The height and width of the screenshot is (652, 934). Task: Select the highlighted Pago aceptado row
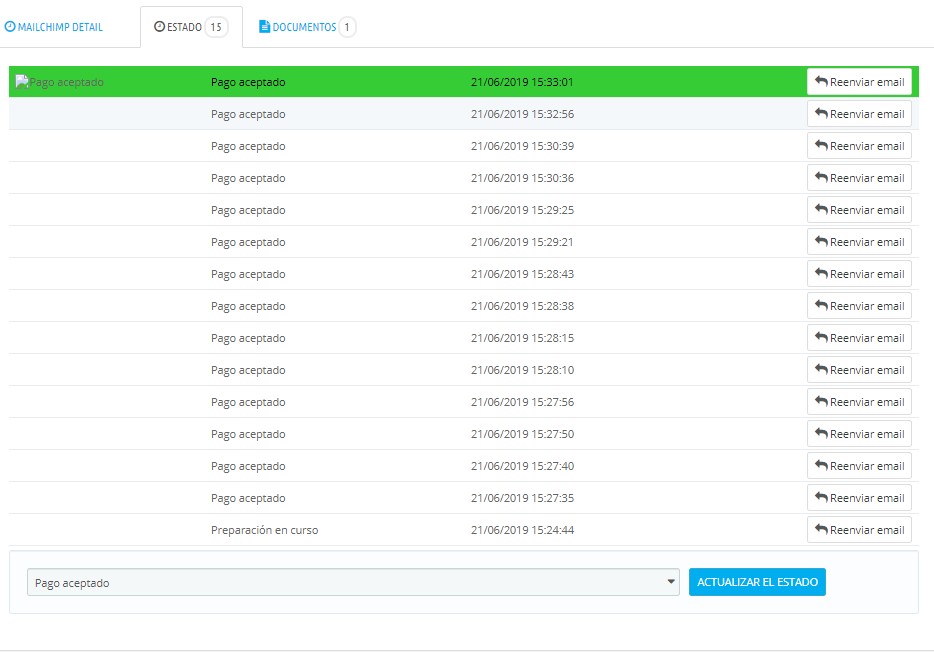[x=400, y=81]
